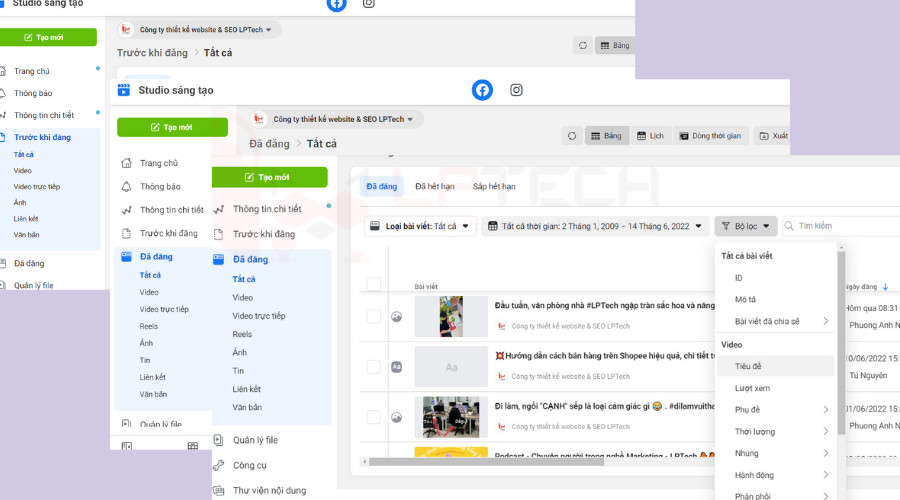The image size is (900, 500).
Task: Open the Loại bài viết dropdown
Action: tap(419, 226)
